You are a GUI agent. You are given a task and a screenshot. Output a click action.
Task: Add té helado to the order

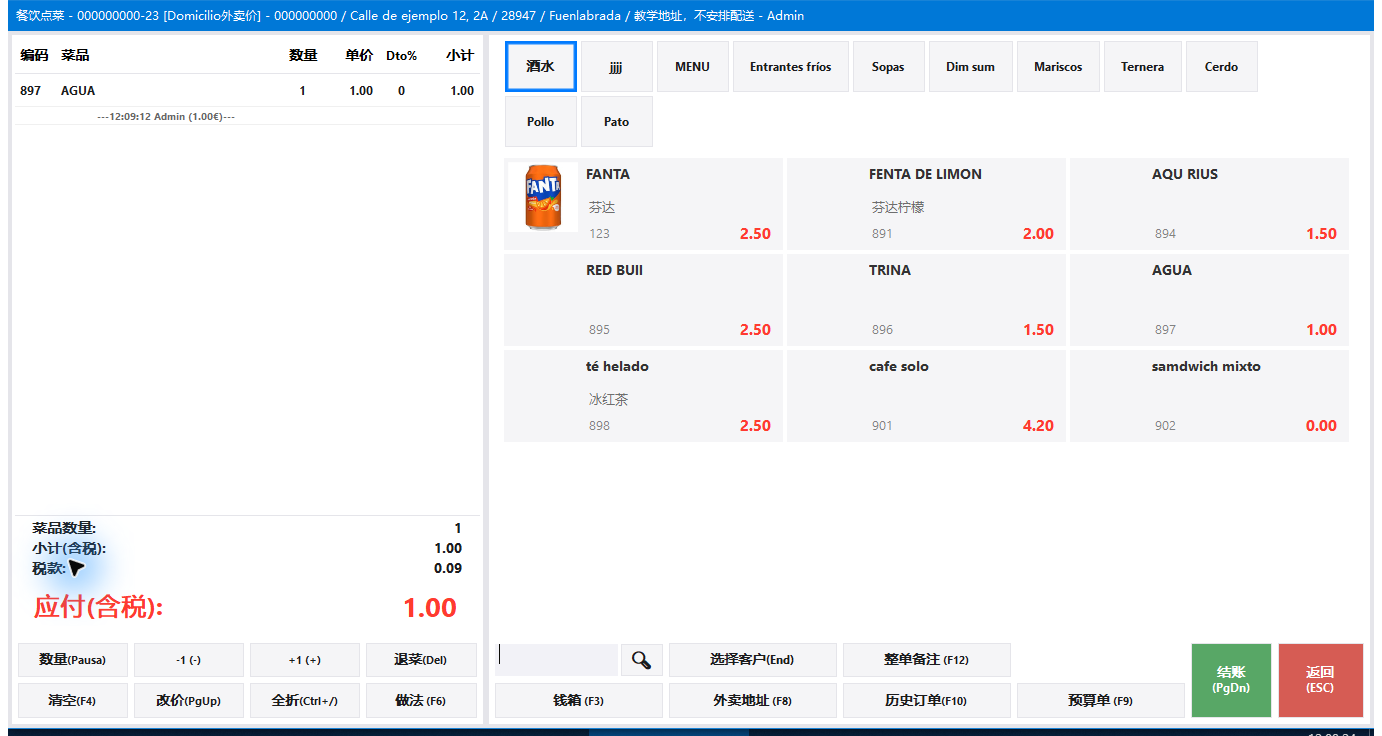643,396
